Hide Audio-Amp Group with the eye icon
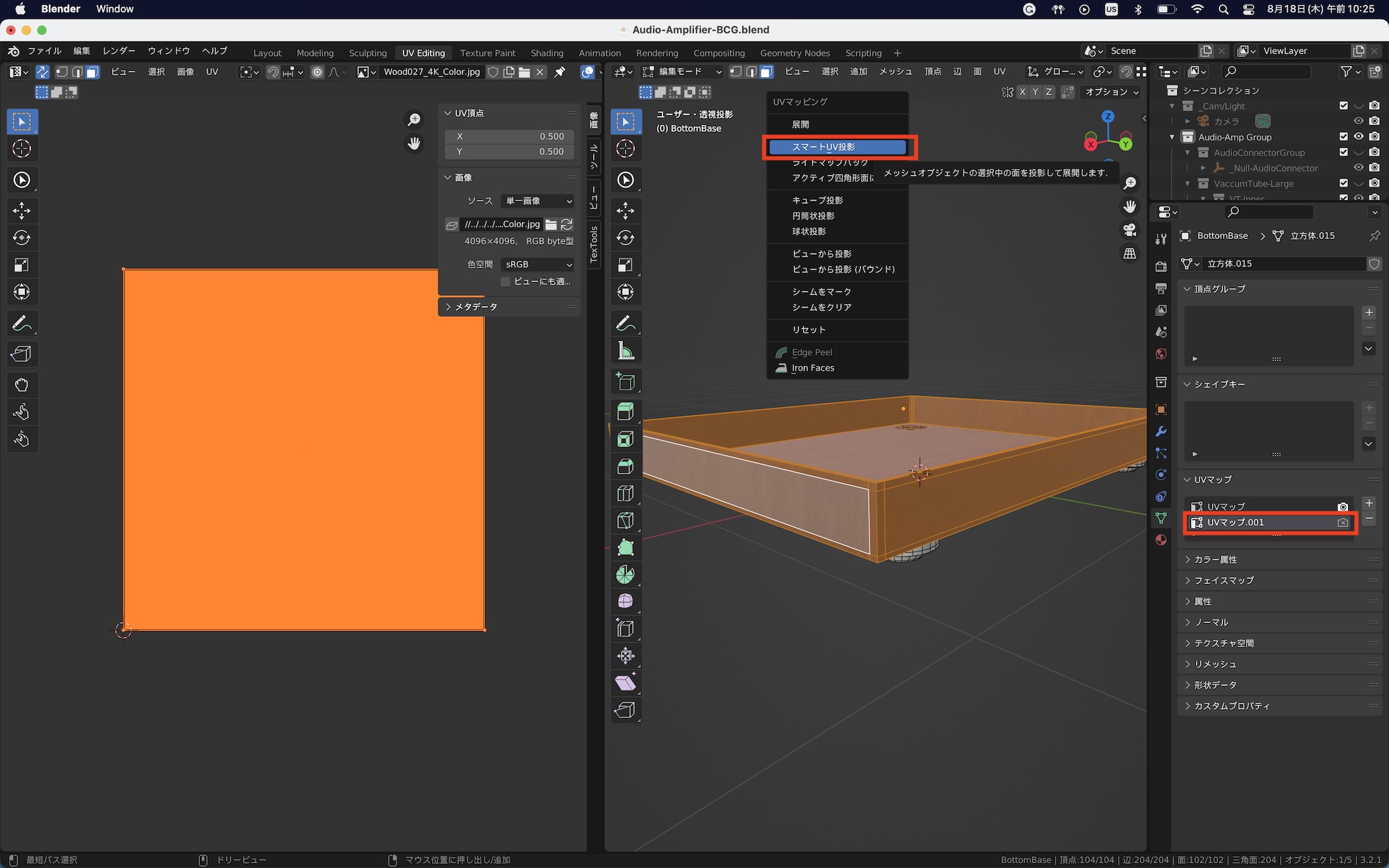1389x868 pixels. 1358,137
